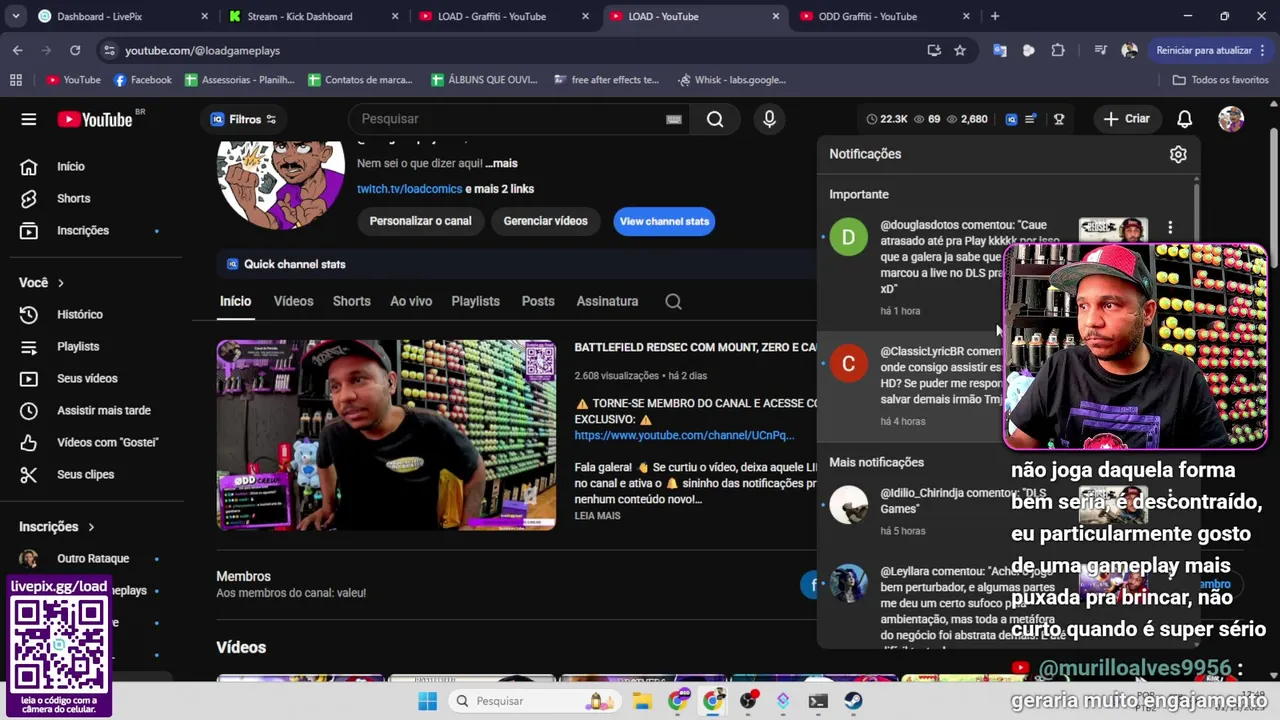Image resolution: width=1280 pixels, height=720 pixels.
Task: Open notification settings gear
Action: [1178, 154]
